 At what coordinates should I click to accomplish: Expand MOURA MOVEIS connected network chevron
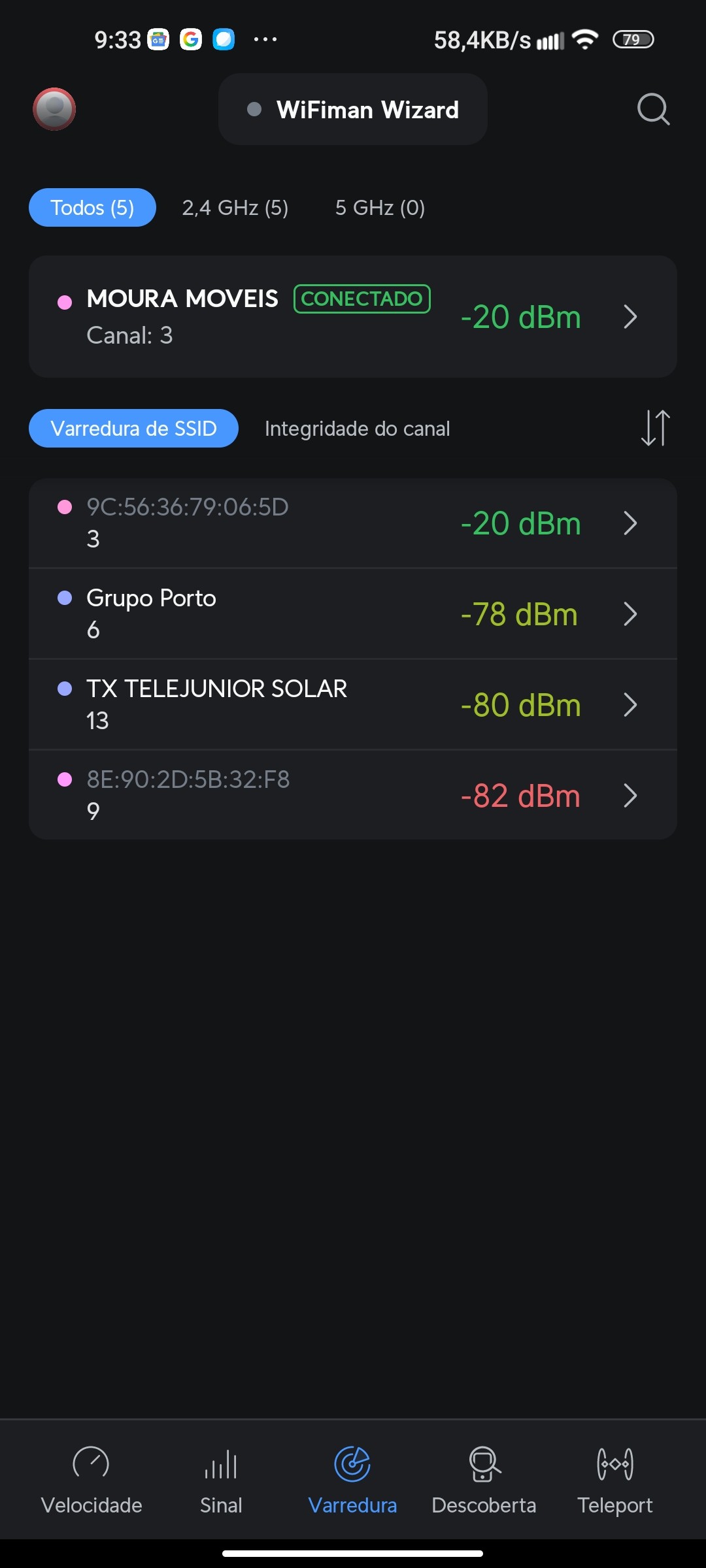pyautogui.click(x=630, y=317)
